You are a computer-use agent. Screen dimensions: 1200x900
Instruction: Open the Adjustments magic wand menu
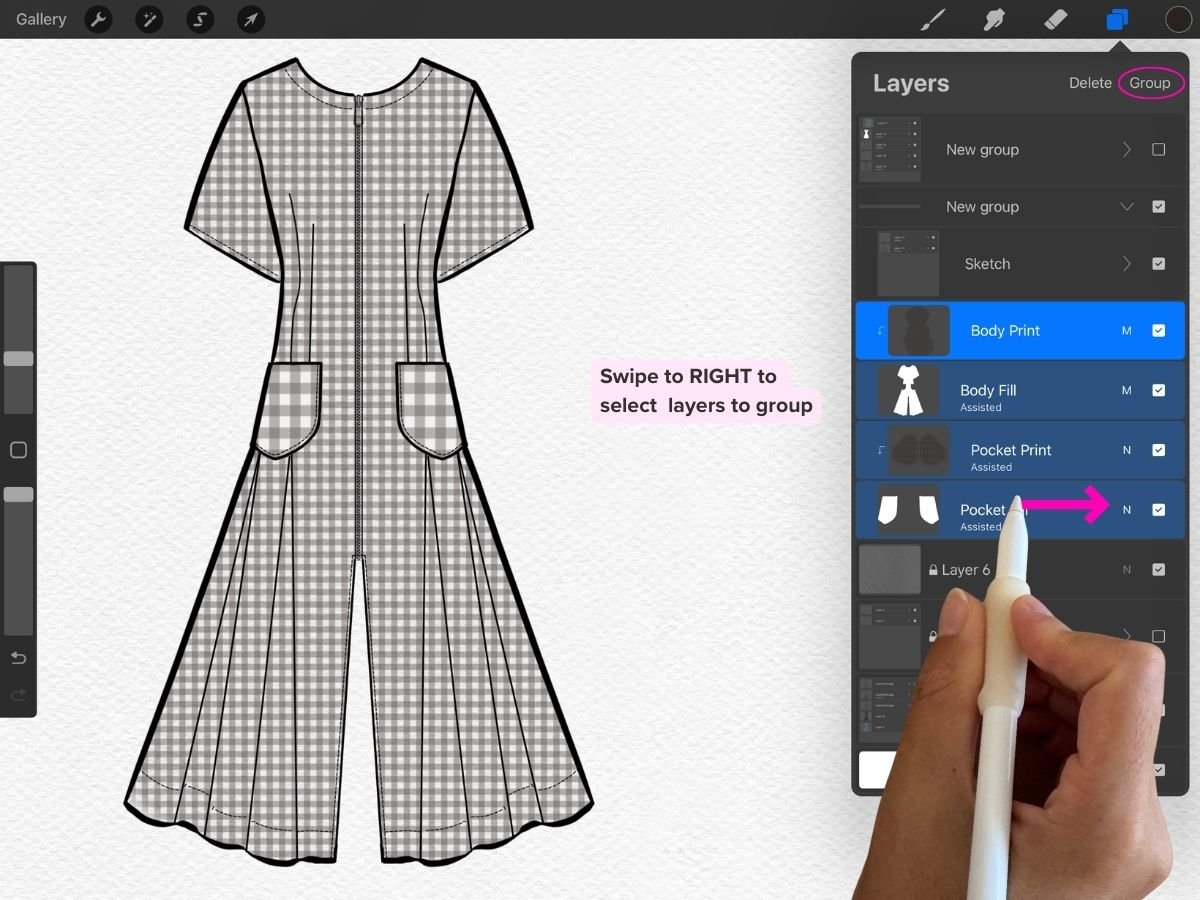click(x=149, y=19)
